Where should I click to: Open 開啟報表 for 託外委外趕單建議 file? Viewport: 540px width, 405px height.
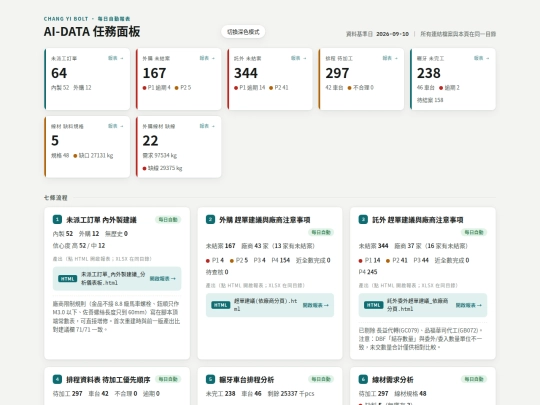point(469,305)
